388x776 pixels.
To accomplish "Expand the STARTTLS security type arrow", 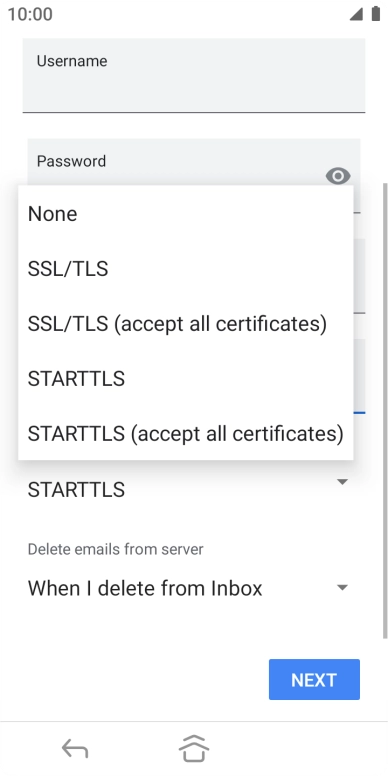I will [342, 482].
